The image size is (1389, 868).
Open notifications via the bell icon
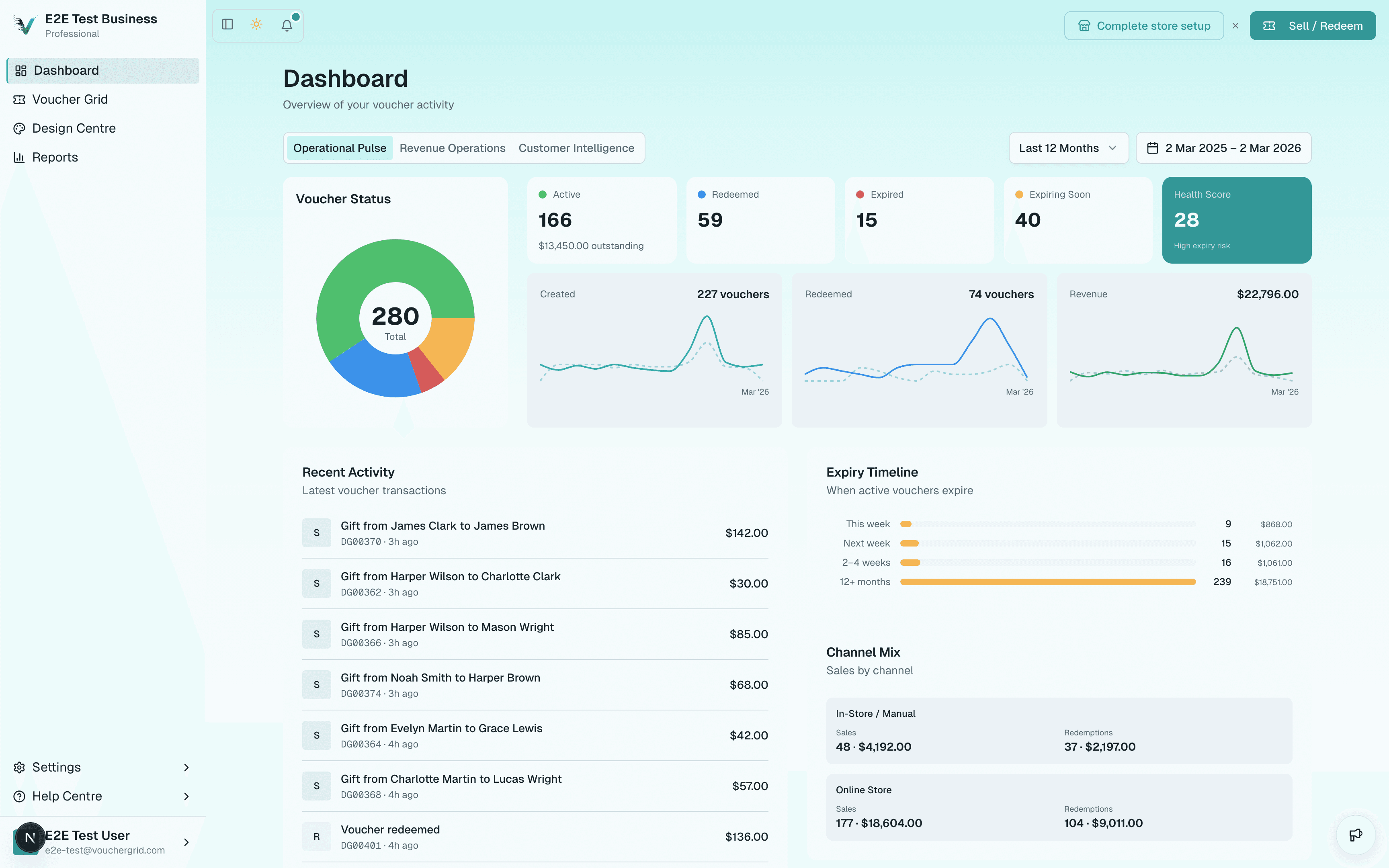(x=287, y=25)
